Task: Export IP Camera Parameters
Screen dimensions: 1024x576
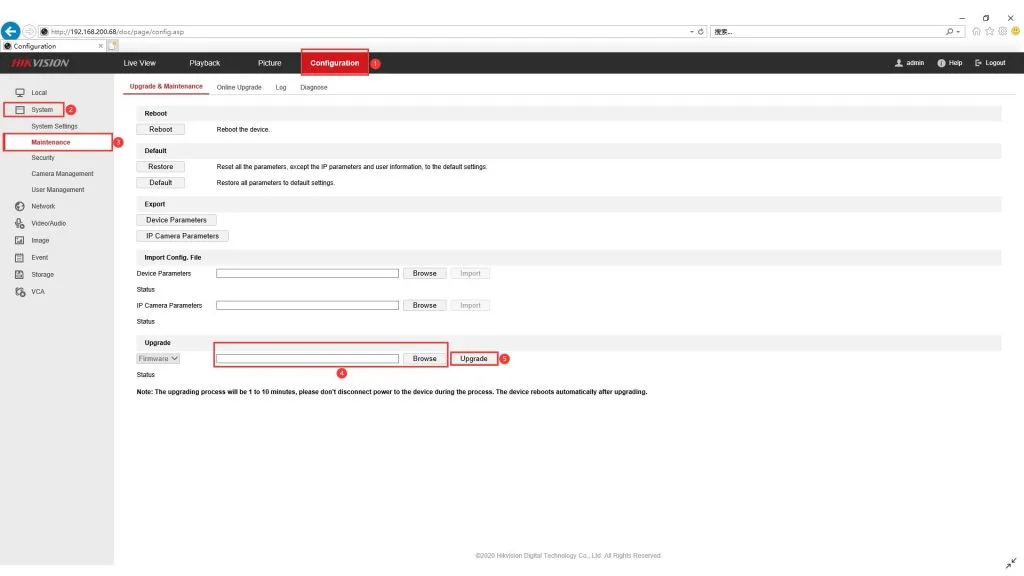Action: coord(182,236)
